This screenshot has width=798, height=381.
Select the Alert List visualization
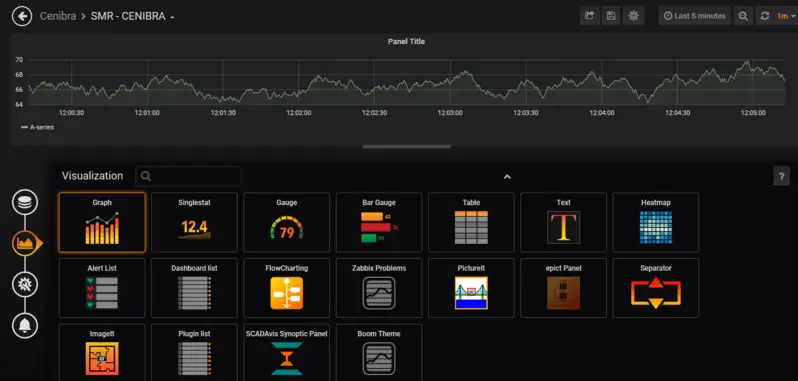(x=102, y=288)
